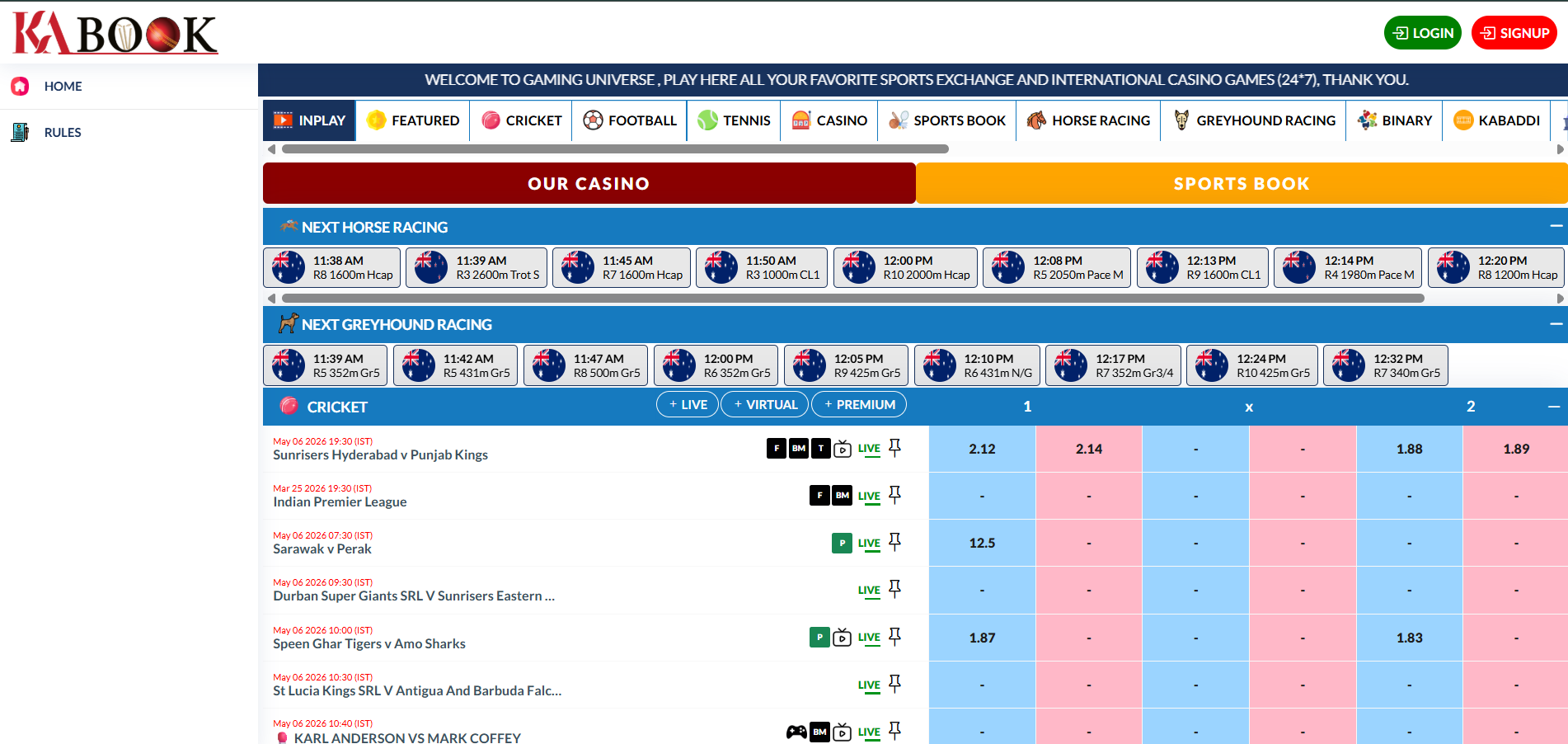Click the BM badge on Indian Premier League row
This screenshot has height=744, width=1568.
[x=842, y=495]
